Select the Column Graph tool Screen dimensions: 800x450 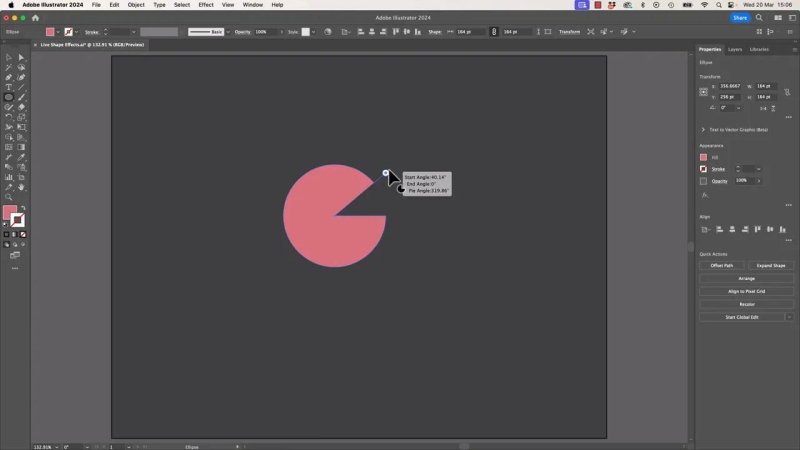click(x=9, y=177)
